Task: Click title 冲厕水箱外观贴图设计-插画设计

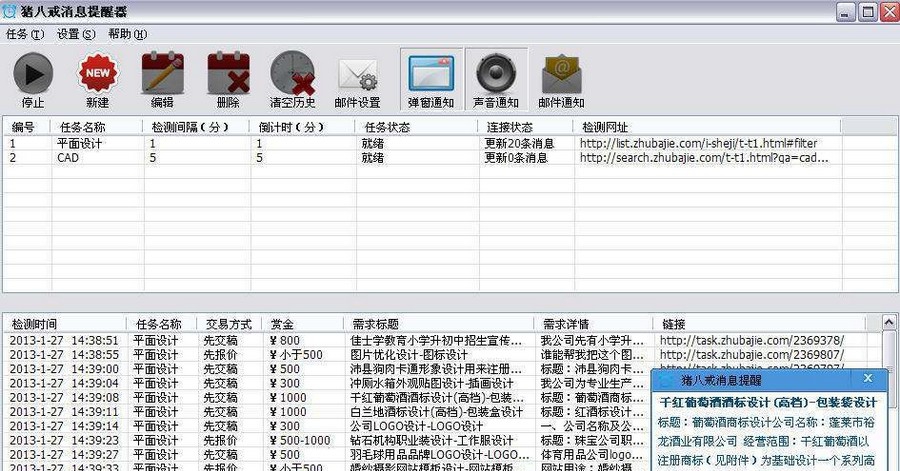Action: click(x=432, y=383)
